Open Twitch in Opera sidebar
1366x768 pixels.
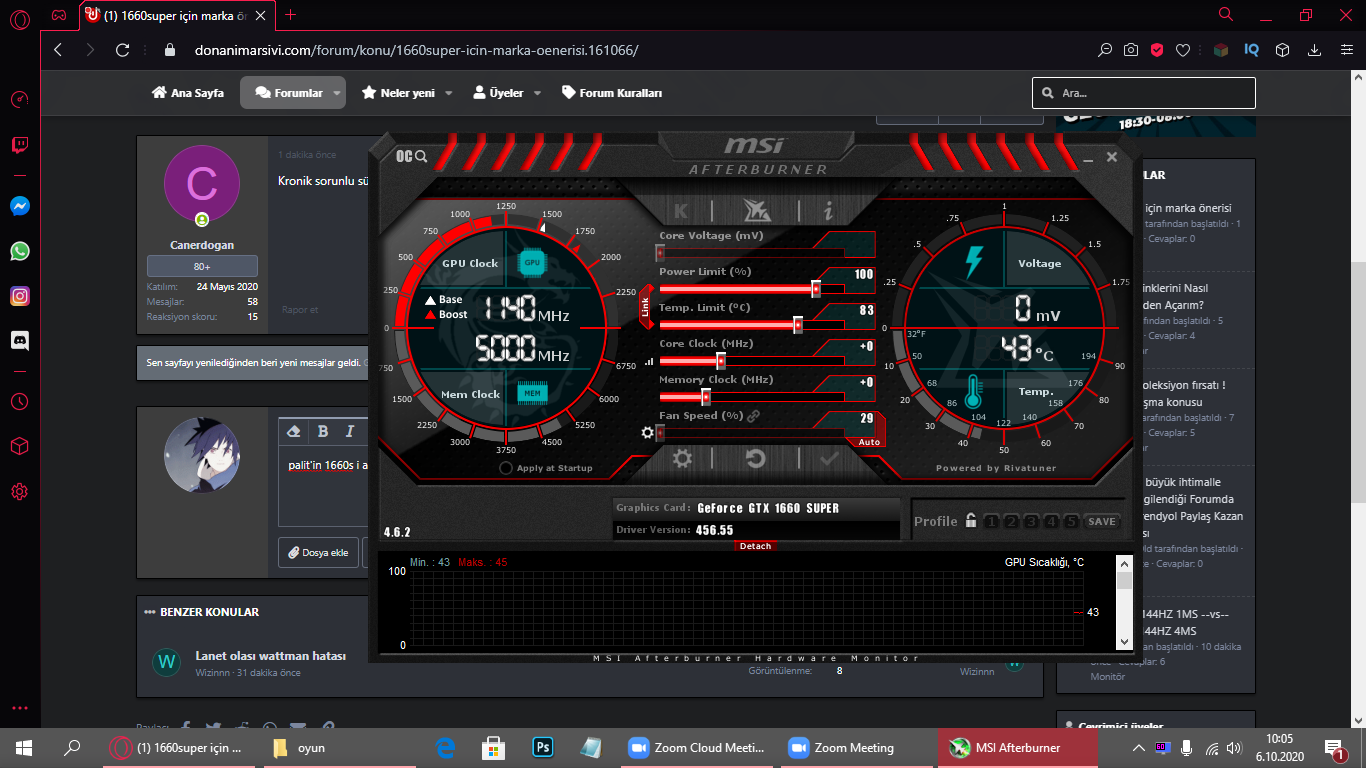point(20,145)
